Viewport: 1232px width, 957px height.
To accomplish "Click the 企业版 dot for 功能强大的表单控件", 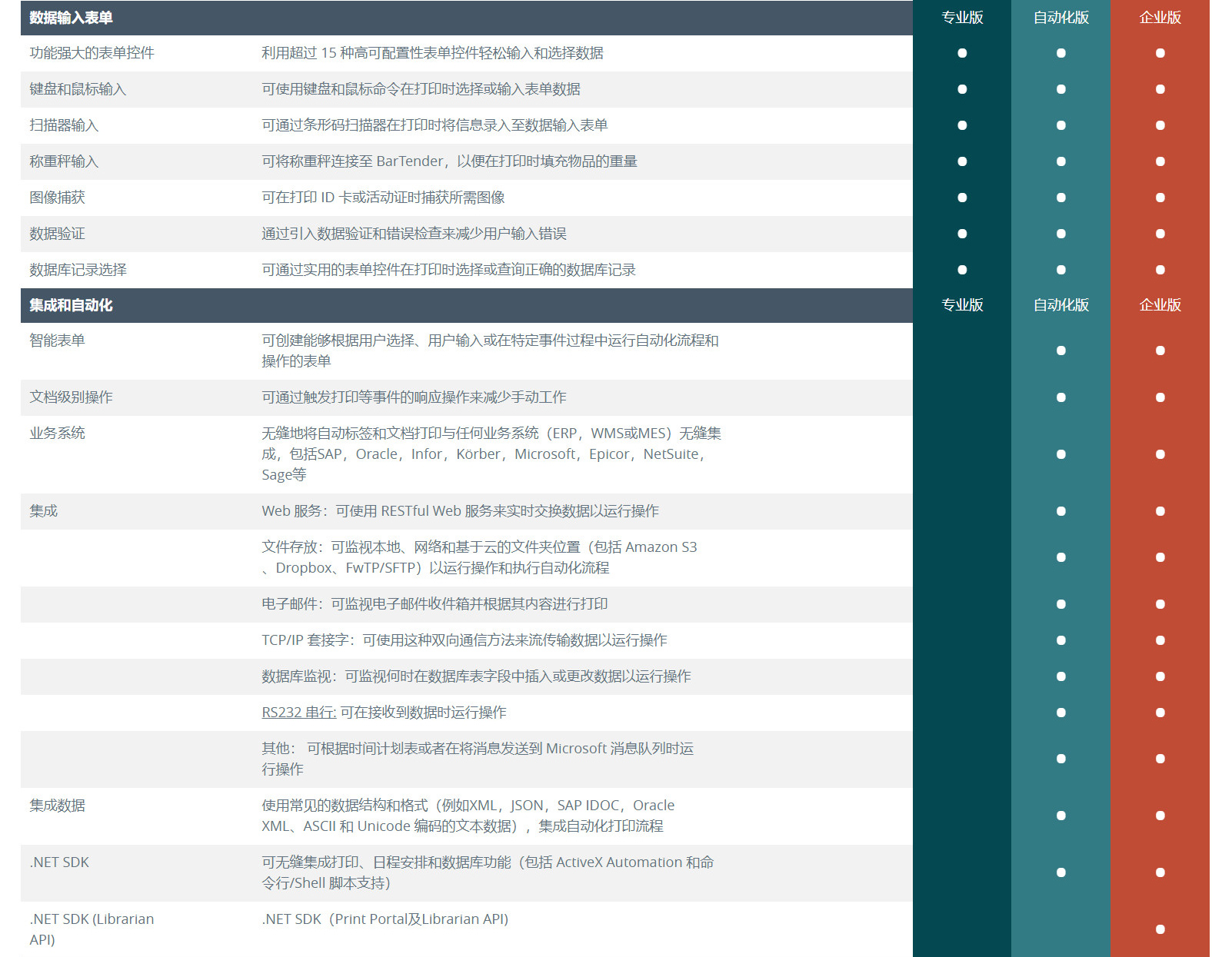I will (x=1160, y=53).
